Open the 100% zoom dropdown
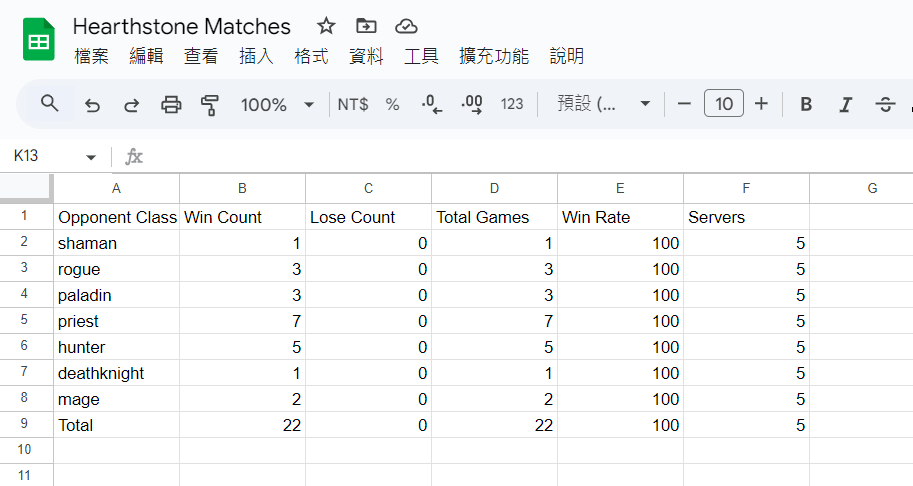 coord(277,105)
